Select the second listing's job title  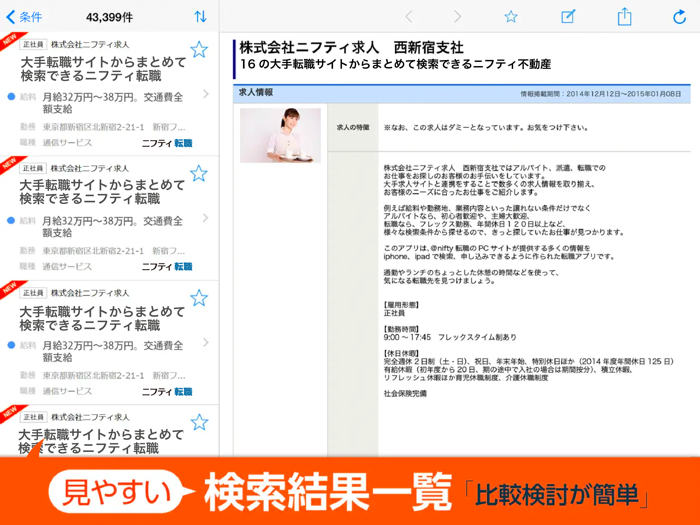[102, 192]
